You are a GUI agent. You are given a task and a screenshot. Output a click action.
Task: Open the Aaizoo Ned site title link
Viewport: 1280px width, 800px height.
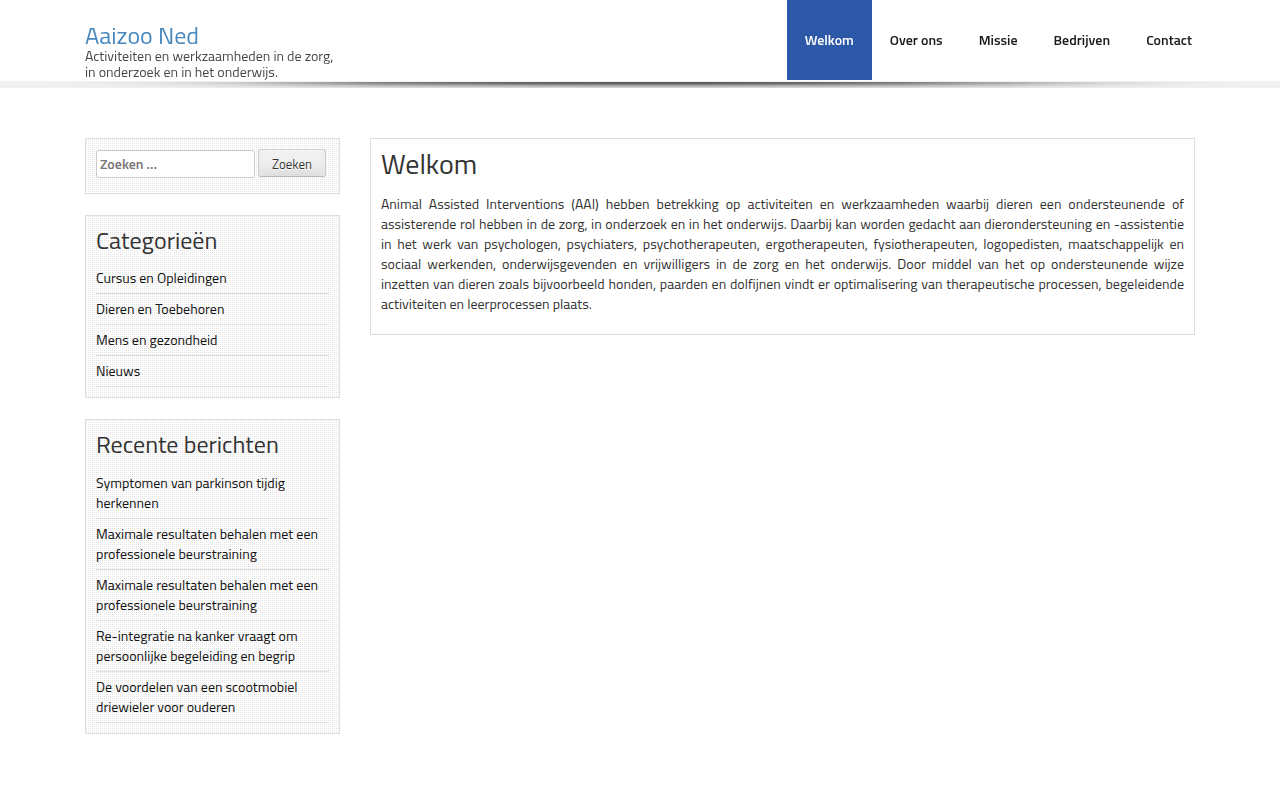pos(142,36)
